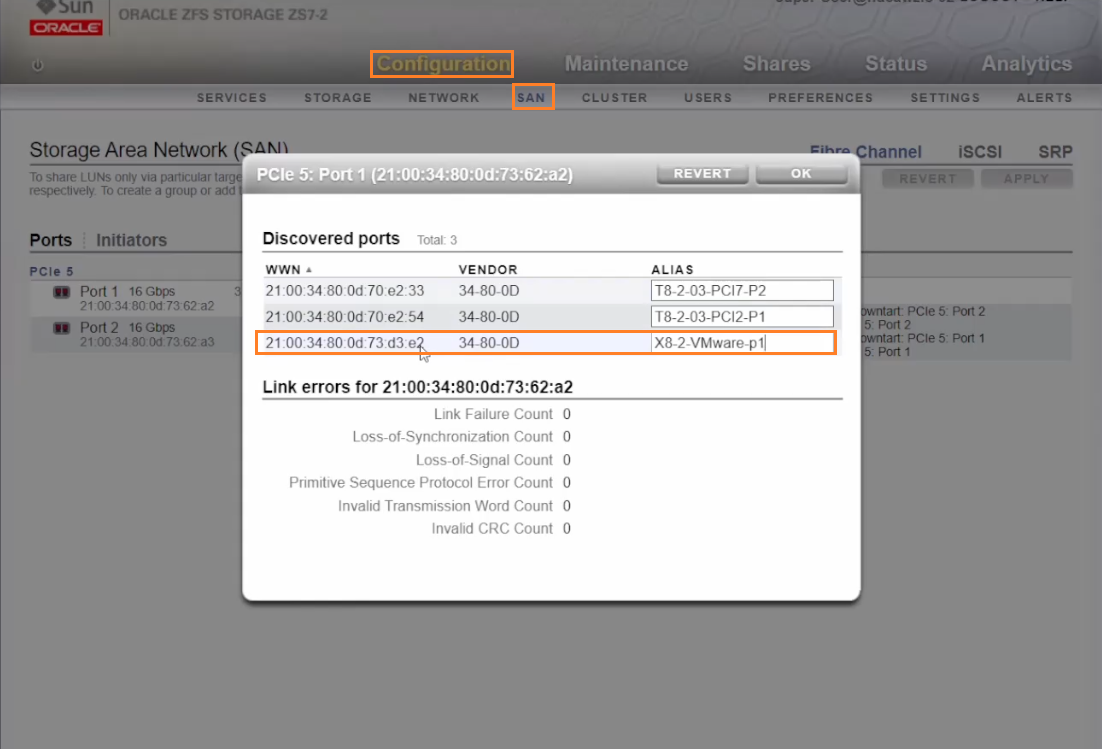
Task: Click the power icon below the logo
Action: [x=38, y=65]
